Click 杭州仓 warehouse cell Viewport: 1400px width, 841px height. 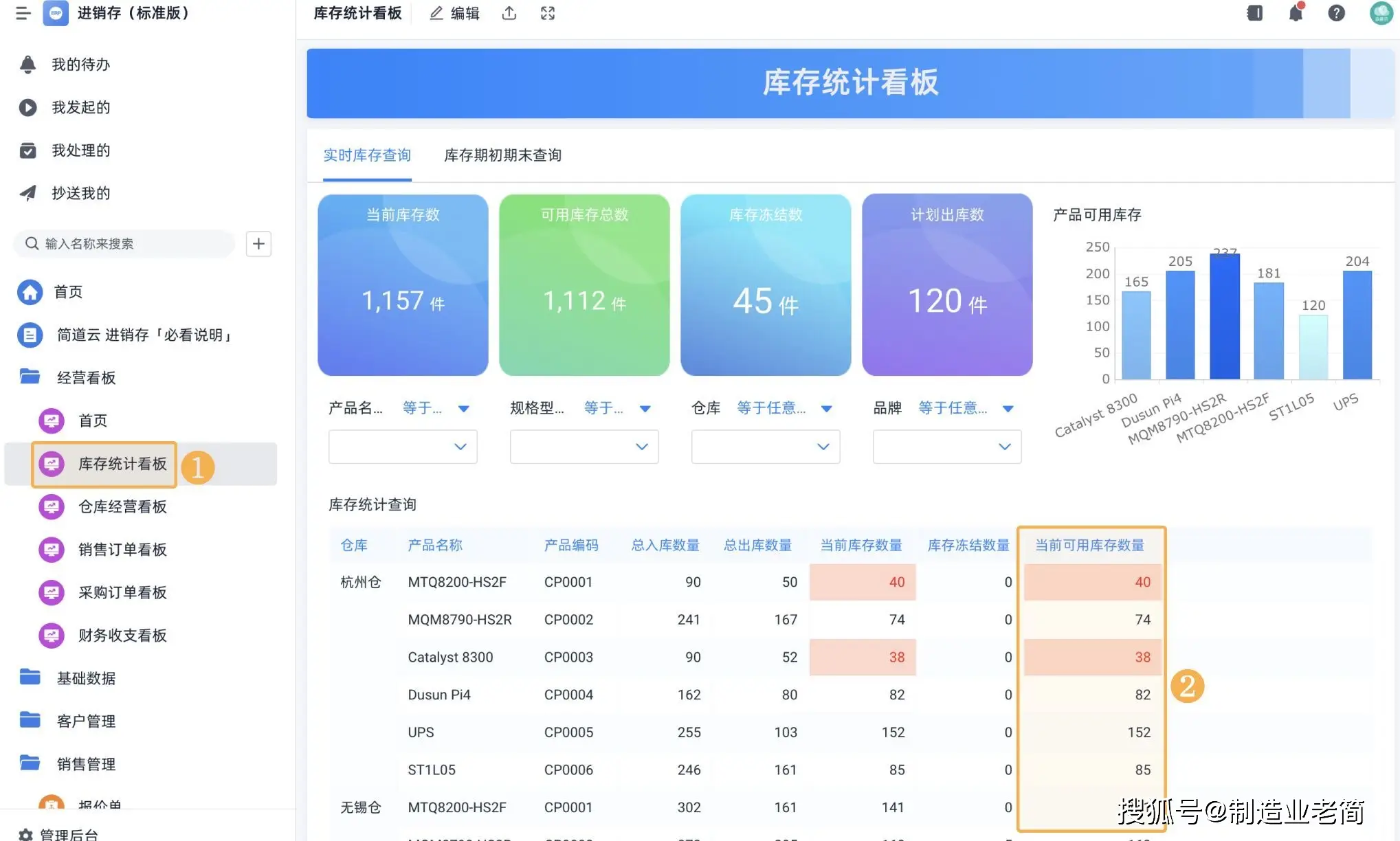361,583
